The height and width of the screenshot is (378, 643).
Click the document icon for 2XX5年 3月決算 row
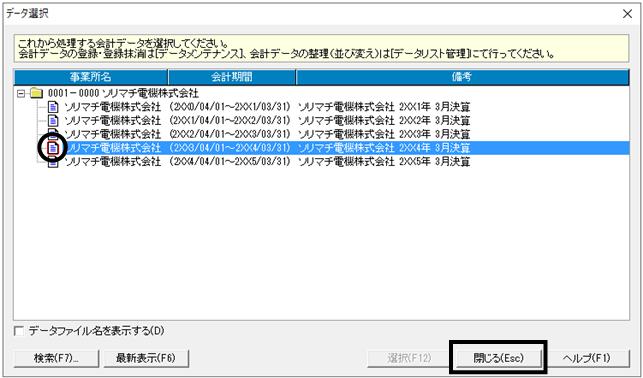point(54,162)
